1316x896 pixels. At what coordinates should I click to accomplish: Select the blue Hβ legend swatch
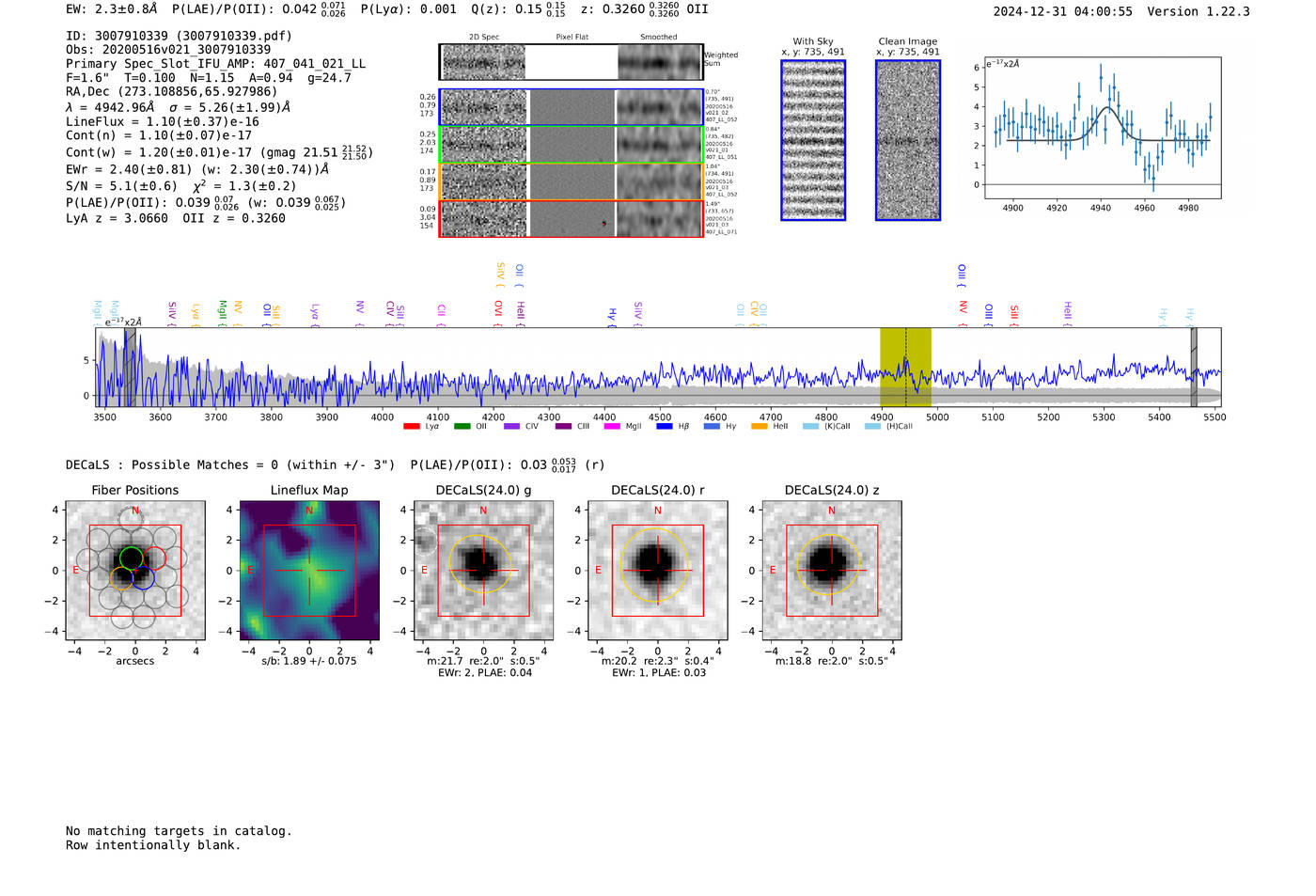665,427
